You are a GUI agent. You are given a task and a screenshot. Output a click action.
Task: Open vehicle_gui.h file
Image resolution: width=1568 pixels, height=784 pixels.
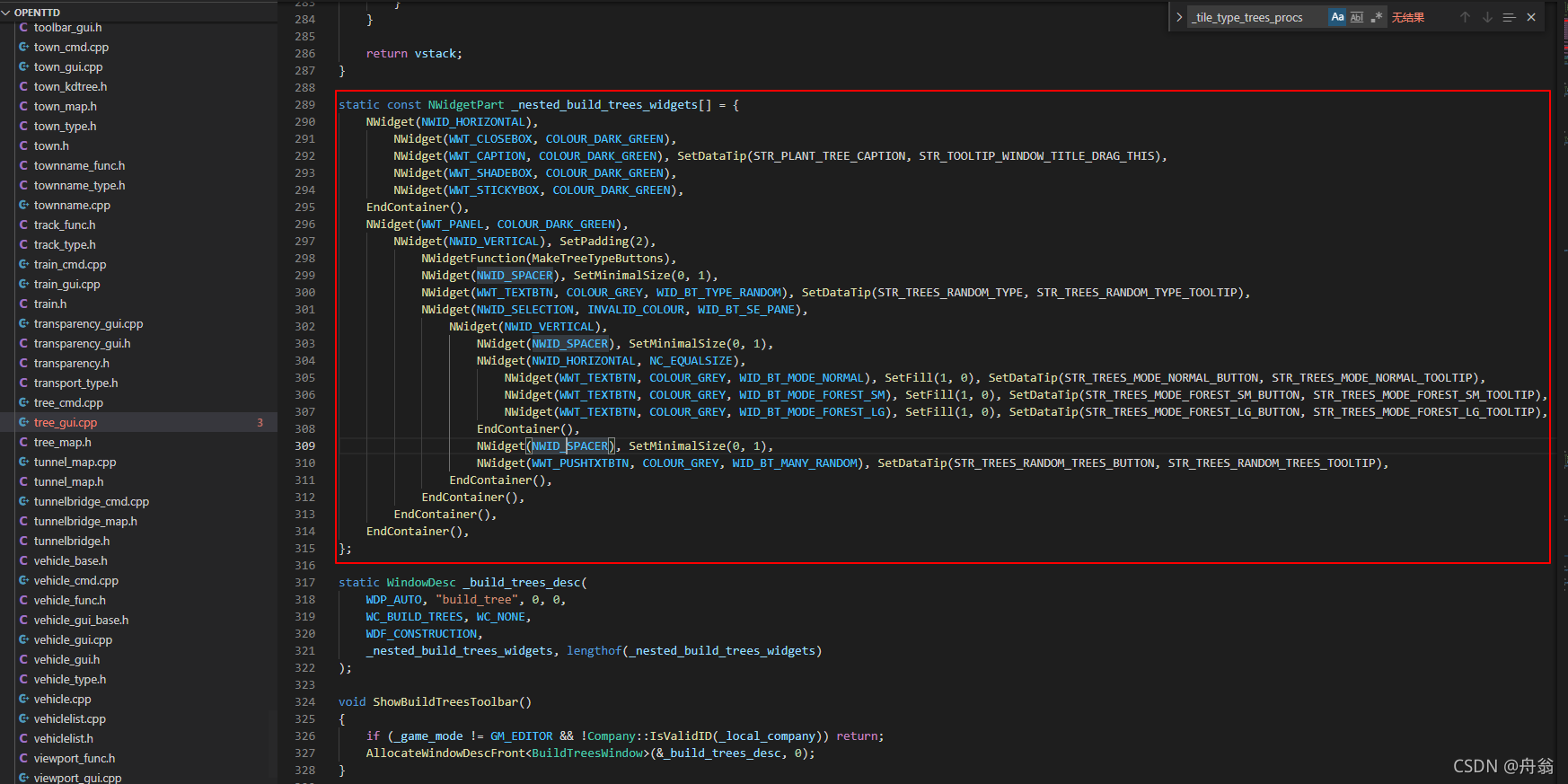coord(138,659)
